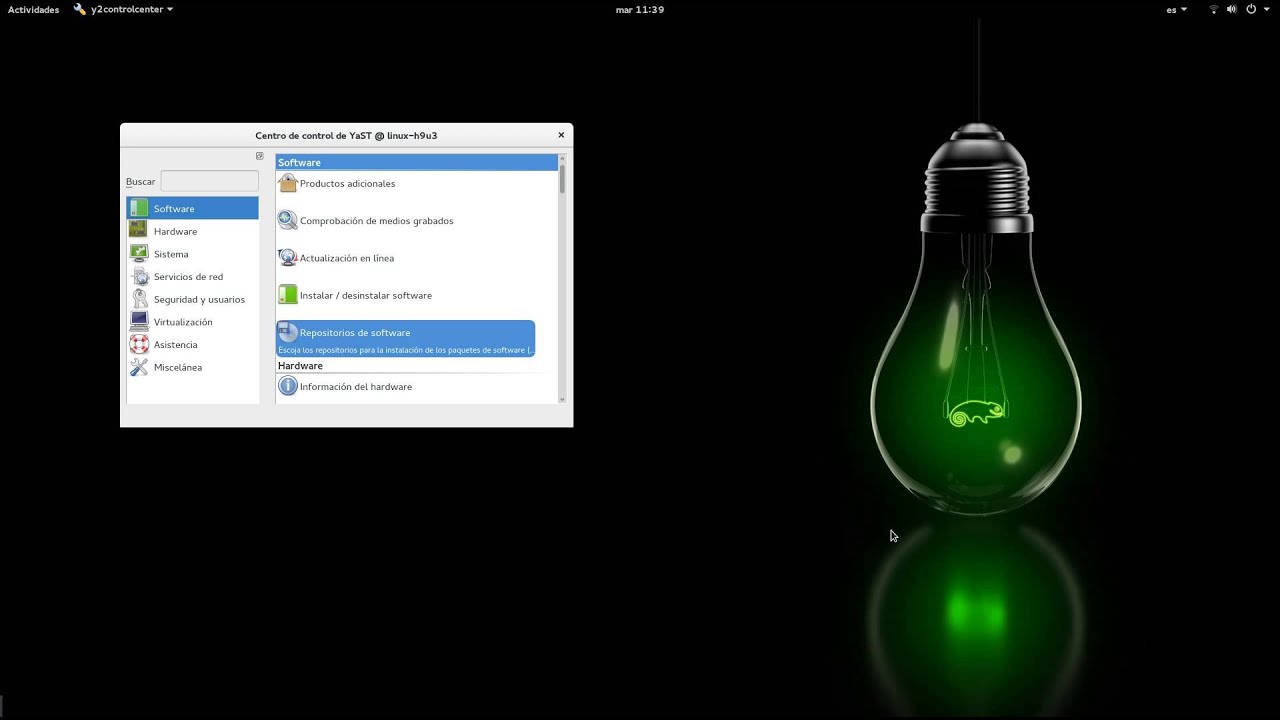1280x720 pixels.
Task: Select the Seguridad y usuarios keys icon
Action: click(138, 299)
